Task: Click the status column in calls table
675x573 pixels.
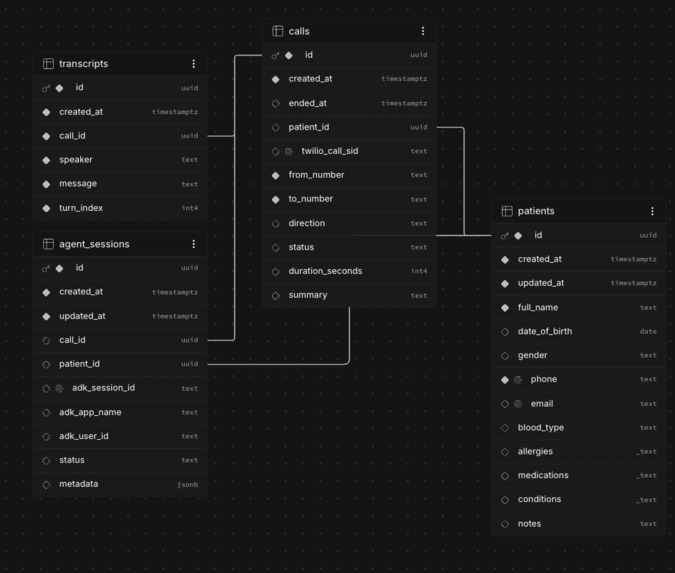Action: [x=350, y=247]
